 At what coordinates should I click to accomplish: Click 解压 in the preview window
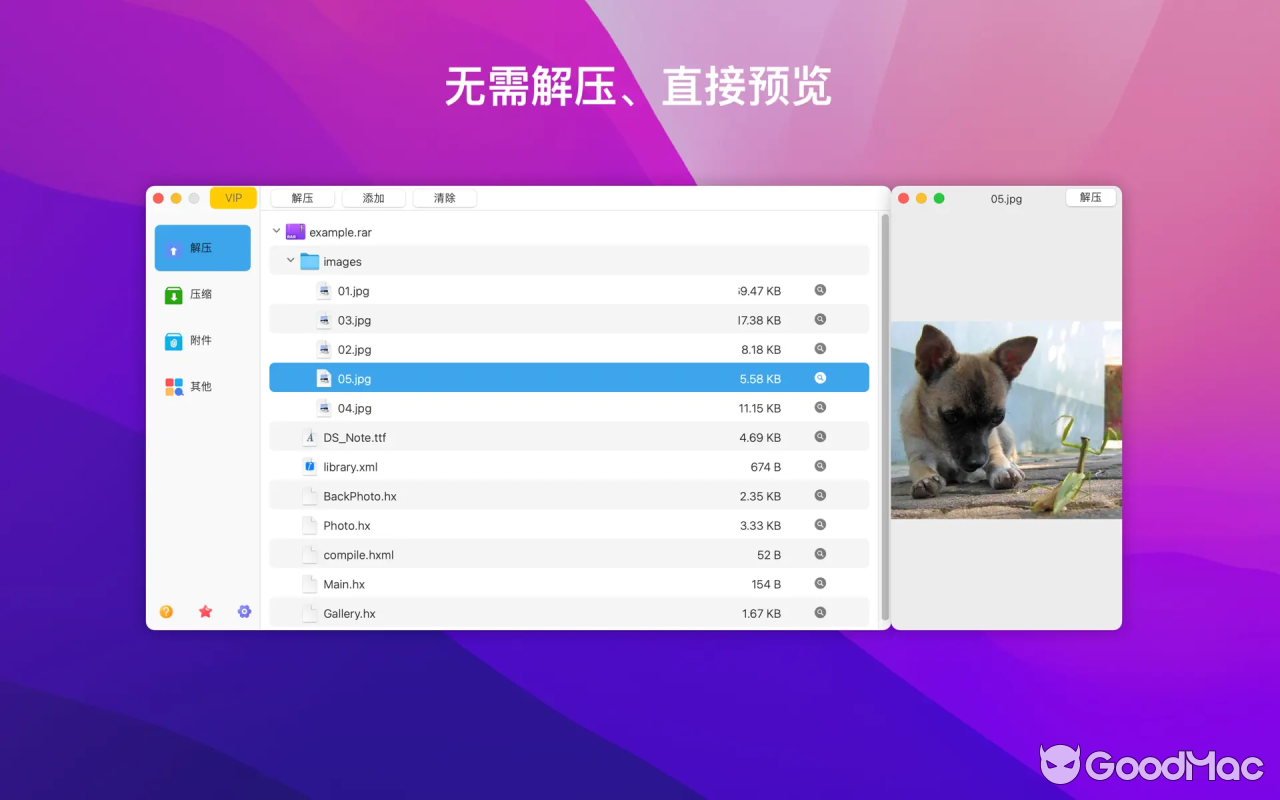click(x=1090, y=197)
